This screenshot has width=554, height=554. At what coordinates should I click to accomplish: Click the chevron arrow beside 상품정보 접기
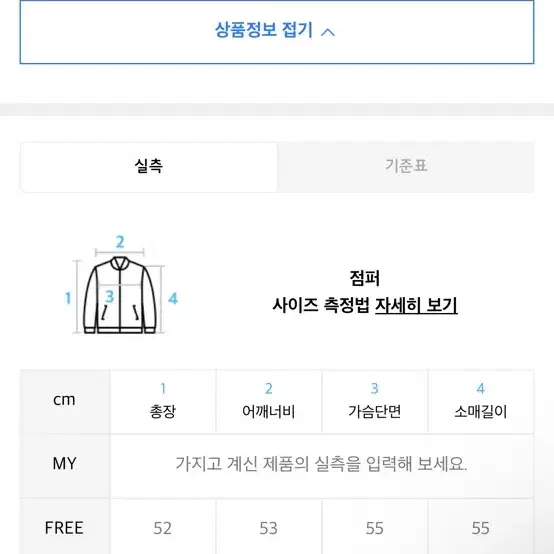pyautogui.click(x=328, y=32)
